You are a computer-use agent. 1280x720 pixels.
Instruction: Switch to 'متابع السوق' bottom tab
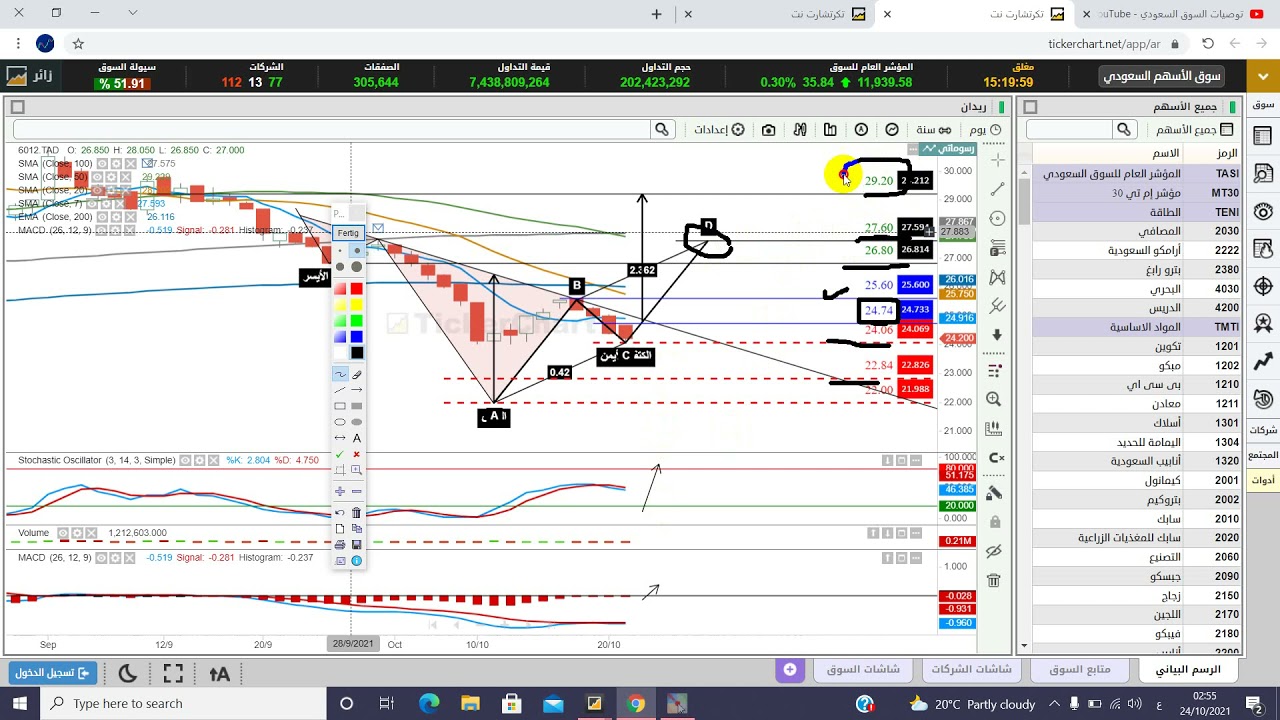point(1079,669)
